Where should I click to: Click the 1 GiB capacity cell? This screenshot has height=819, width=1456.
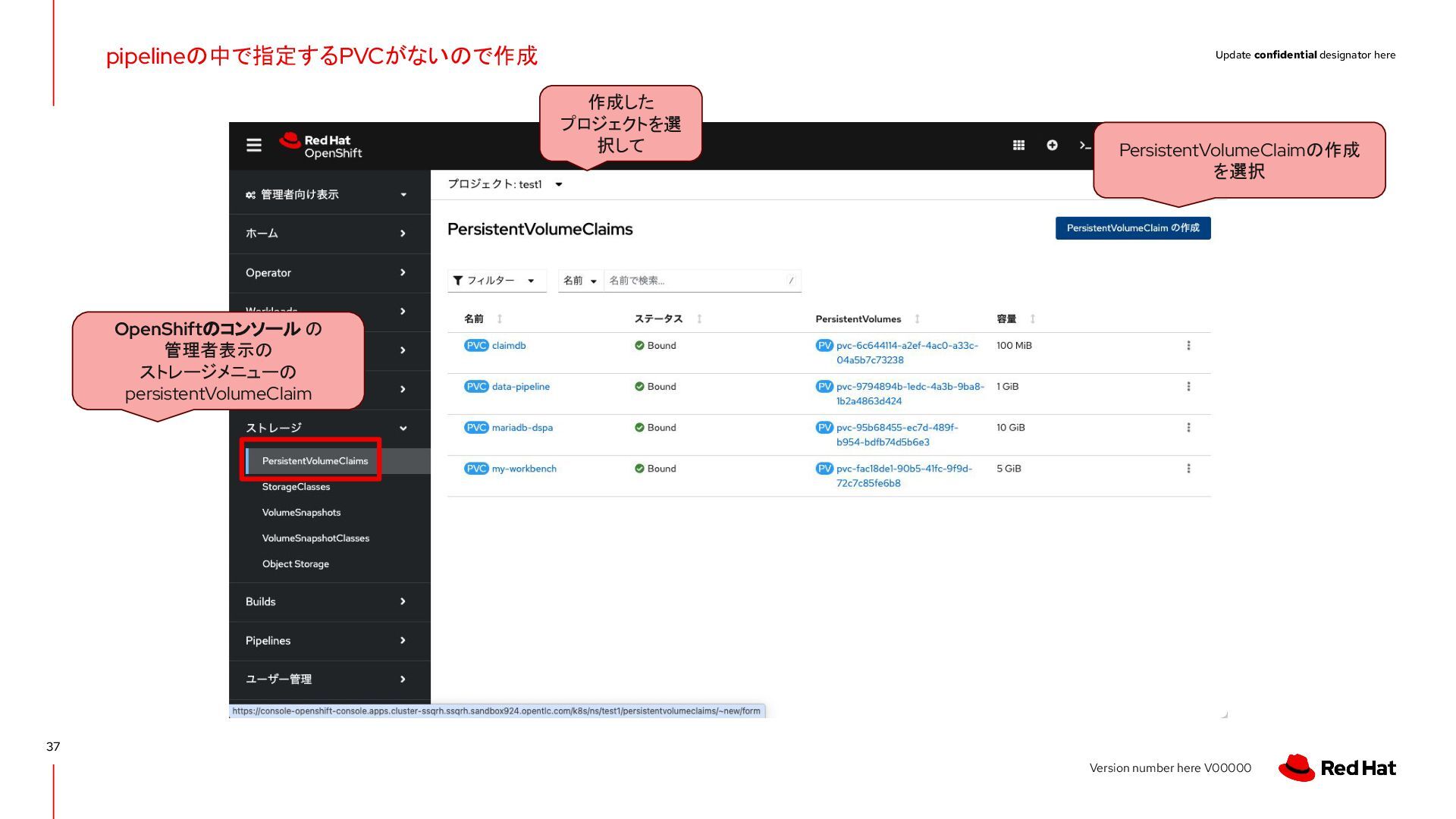click(1008, 387)
